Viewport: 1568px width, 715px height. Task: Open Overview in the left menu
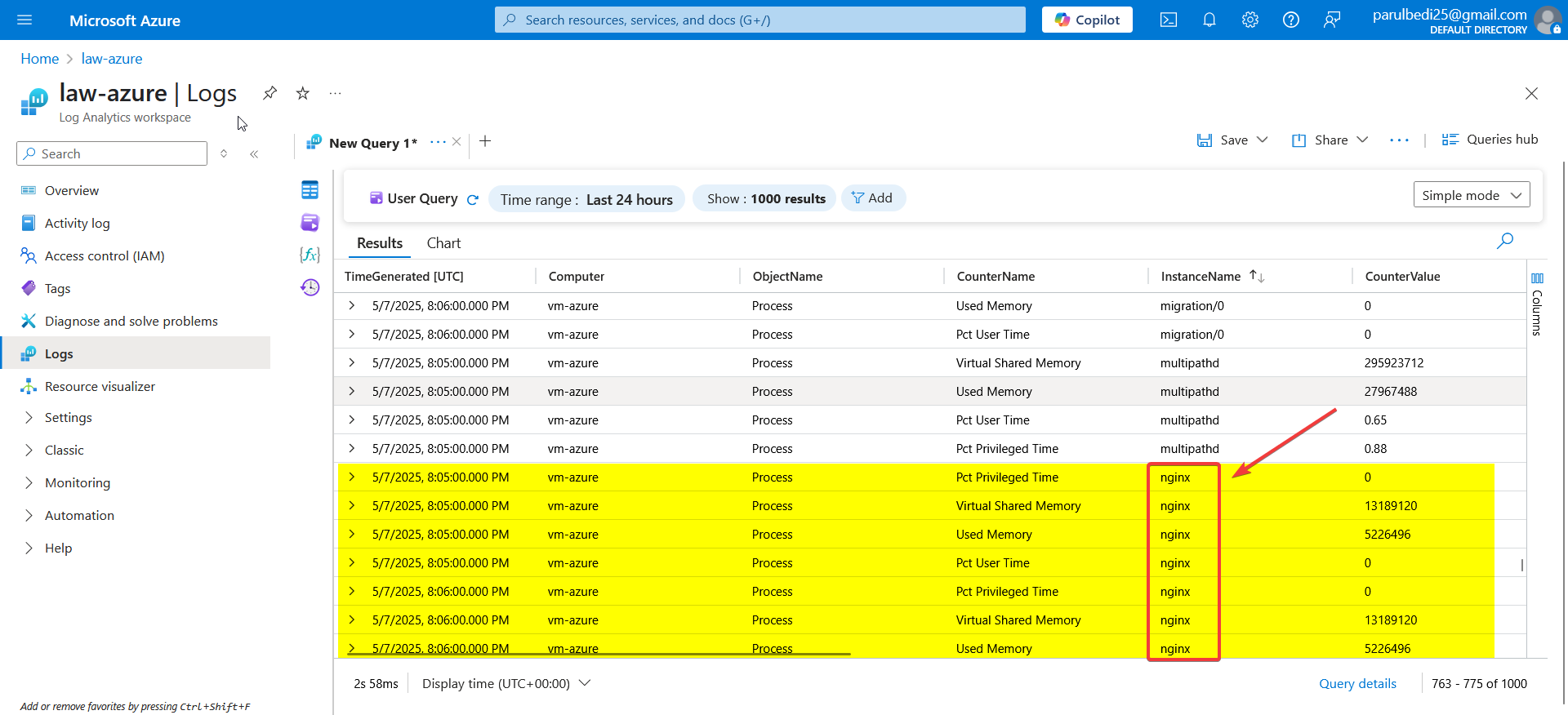click(x=72, y=190)
